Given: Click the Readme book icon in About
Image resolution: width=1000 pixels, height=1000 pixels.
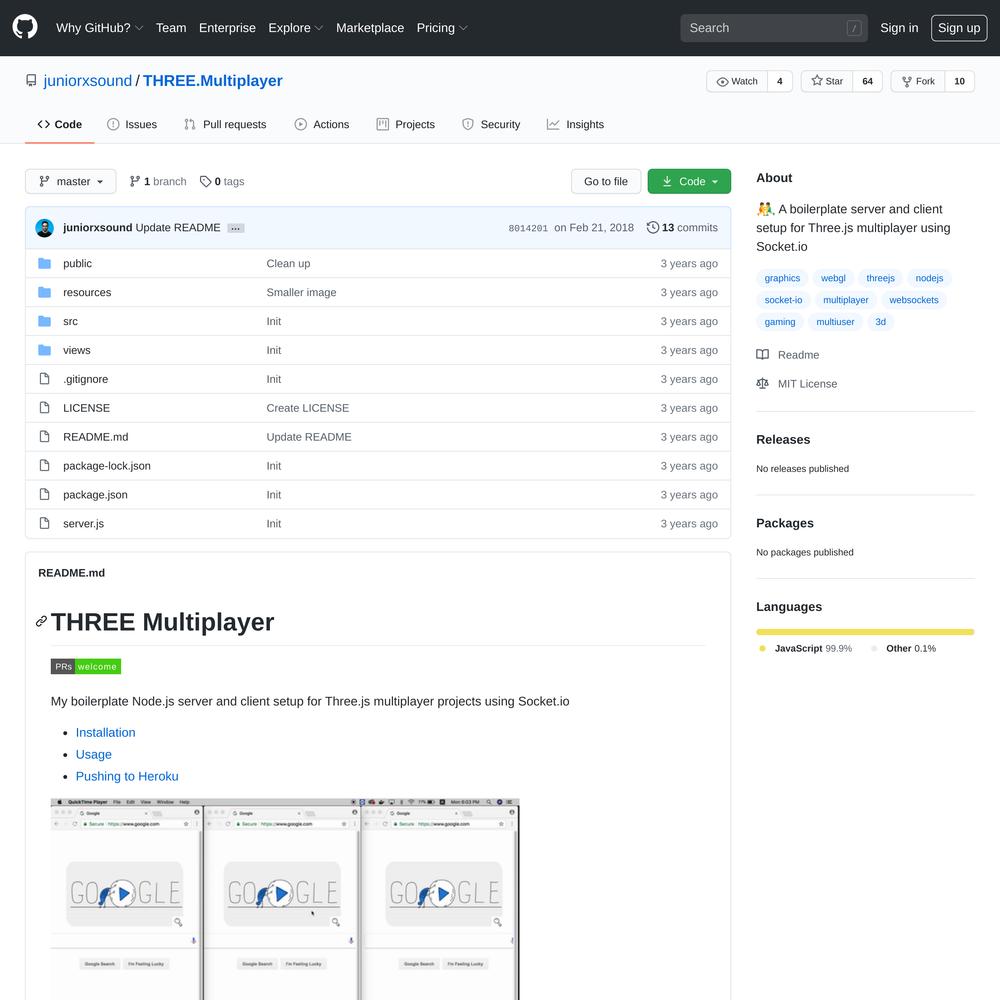Looking at the screenshot, I should (x=763, y=355).
